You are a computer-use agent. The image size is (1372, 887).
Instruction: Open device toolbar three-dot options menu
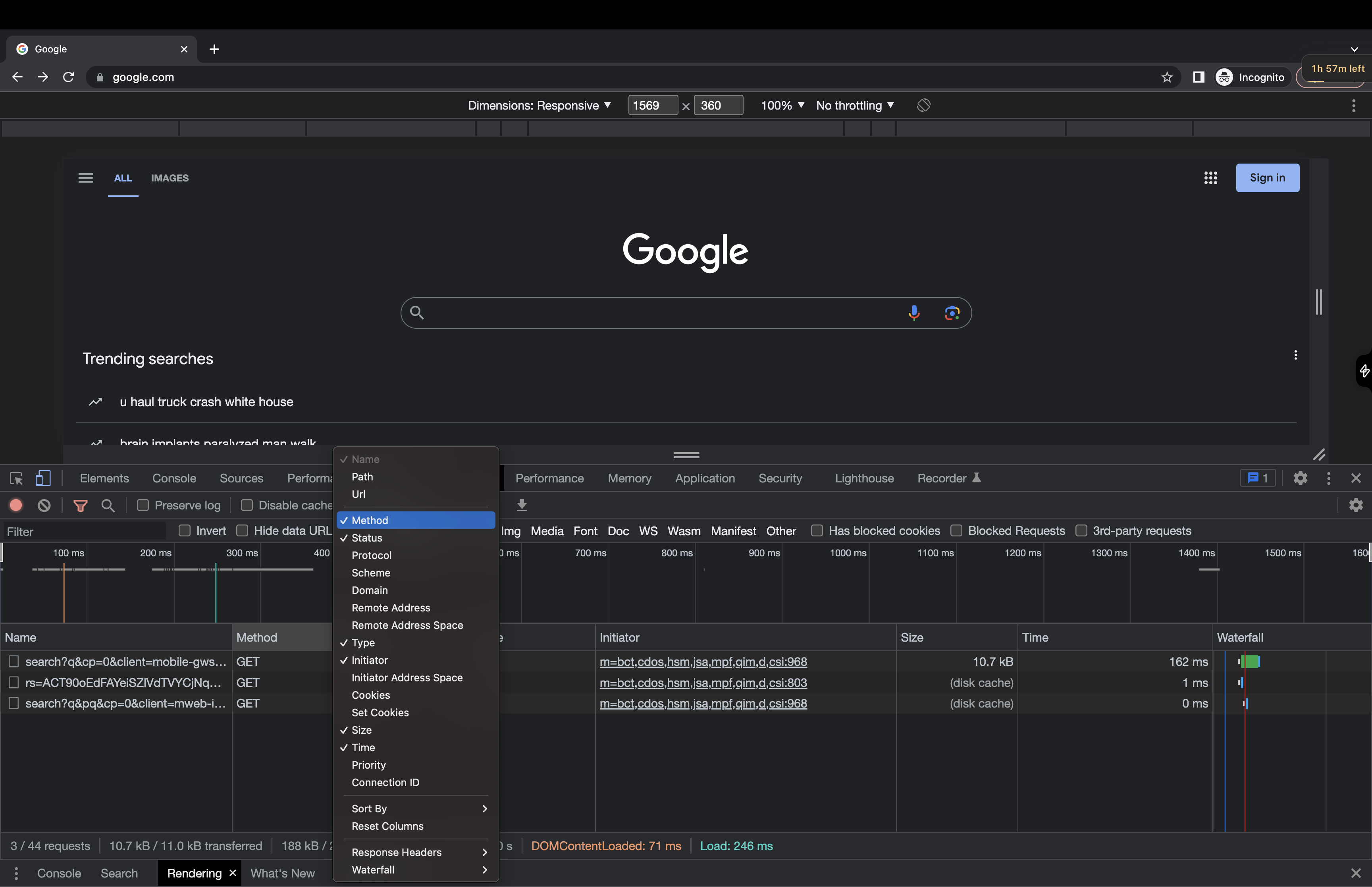click(x=1354, y=105)
